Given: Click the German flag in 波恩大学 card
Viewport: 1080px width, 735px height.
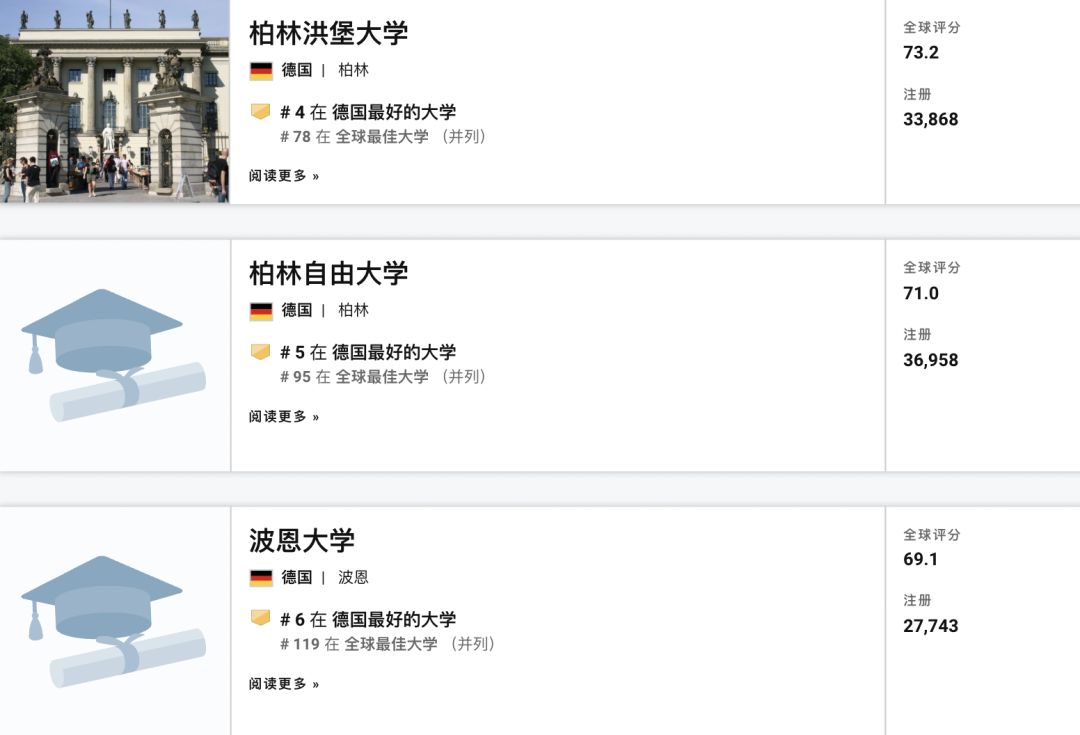Looking at the screenshot, I should pyautogui.click(x=261, y=578).
